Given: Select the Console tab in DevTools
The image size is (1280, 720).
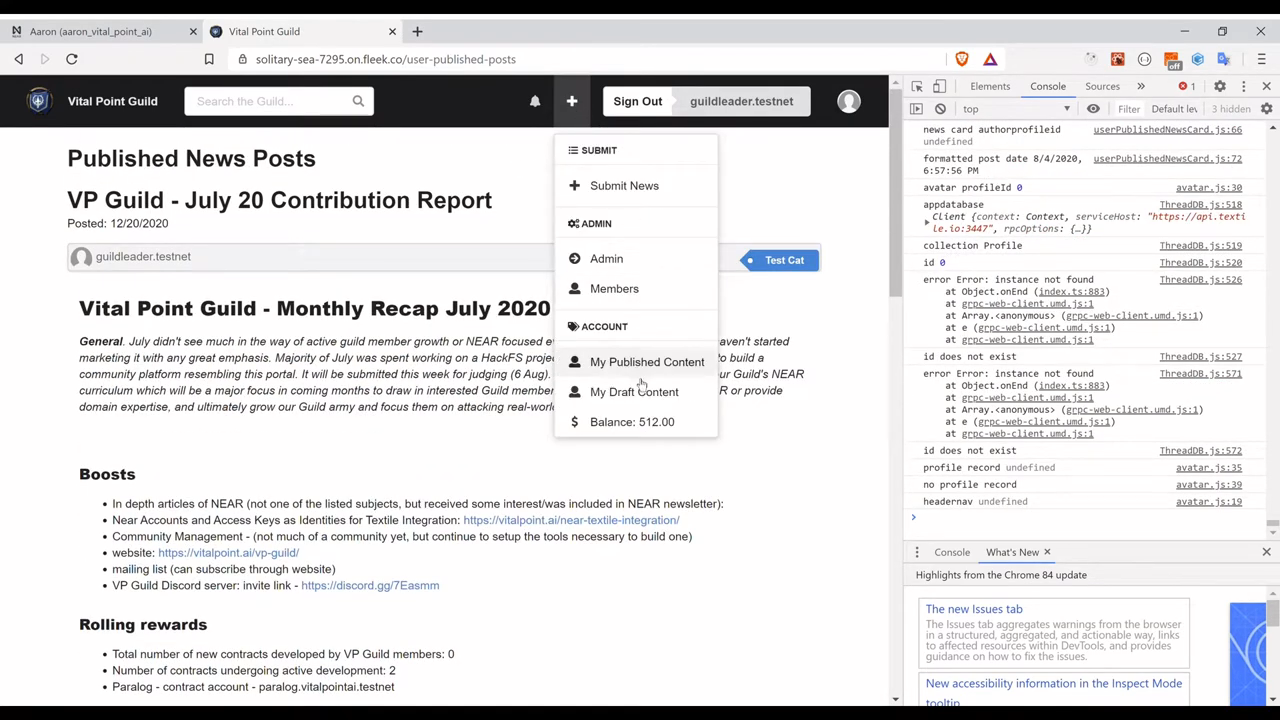Looking at the screenshot, I should click(x=1048, y=86).
